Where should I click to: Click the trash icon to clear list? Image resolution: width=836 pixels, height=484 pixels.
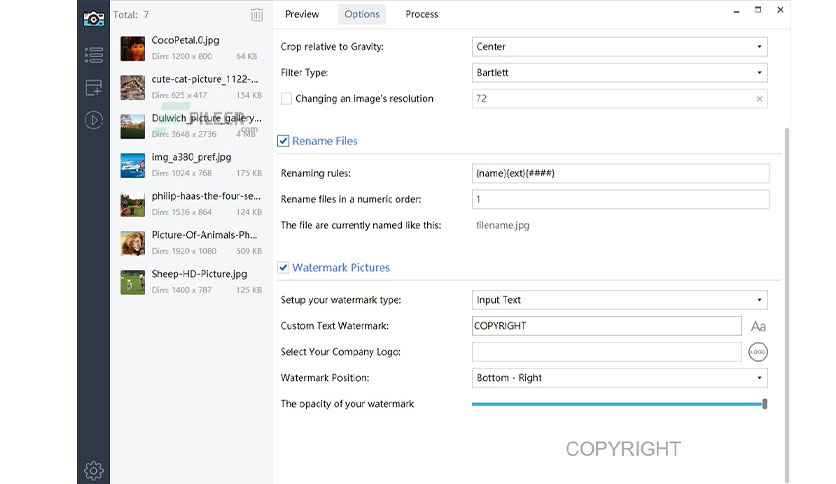257,15
